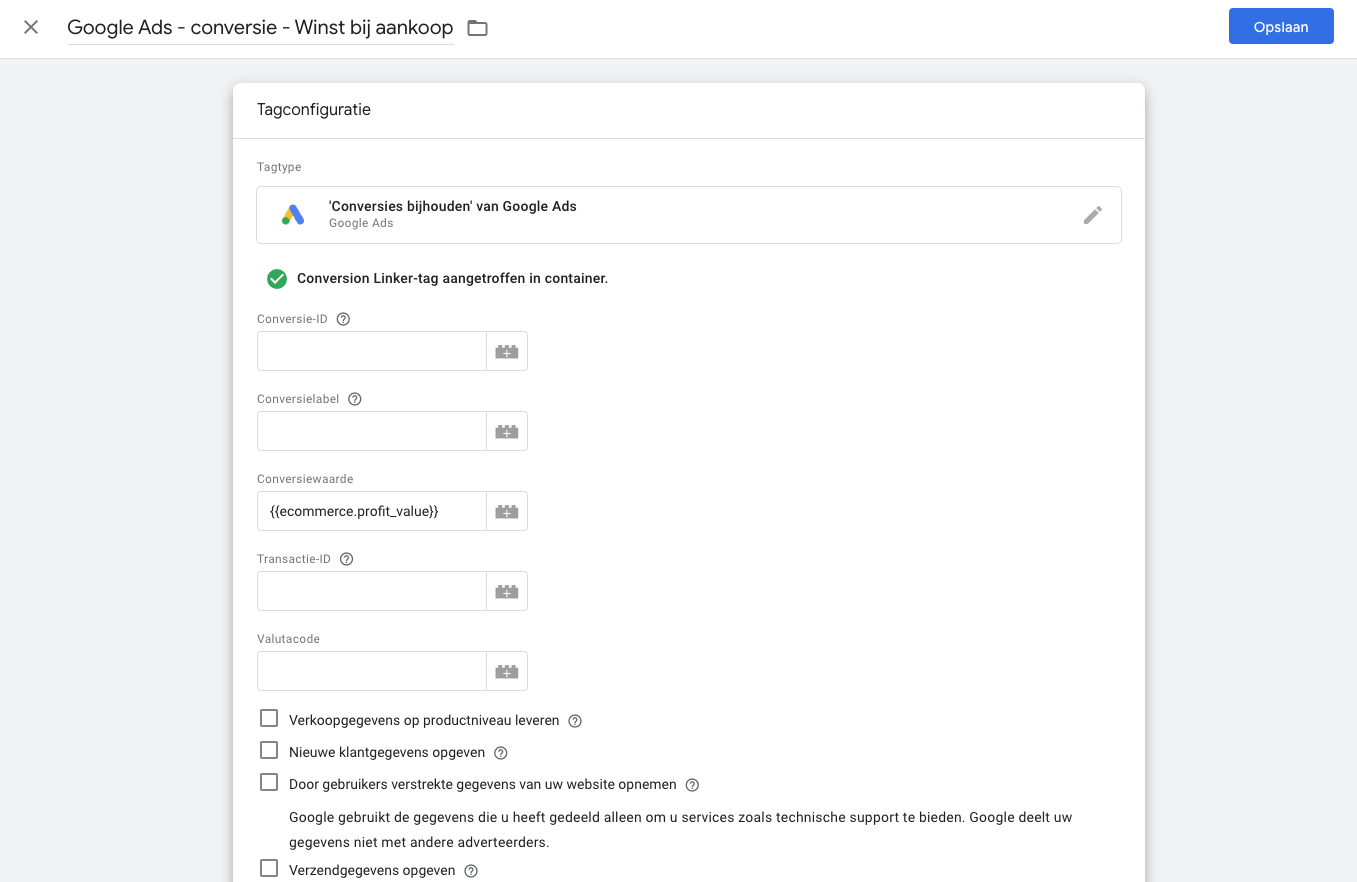Open help for Verkoopgegevens op productniveau leveren
The height and width of the screenshot is (882, 1357).
[575, 721]
